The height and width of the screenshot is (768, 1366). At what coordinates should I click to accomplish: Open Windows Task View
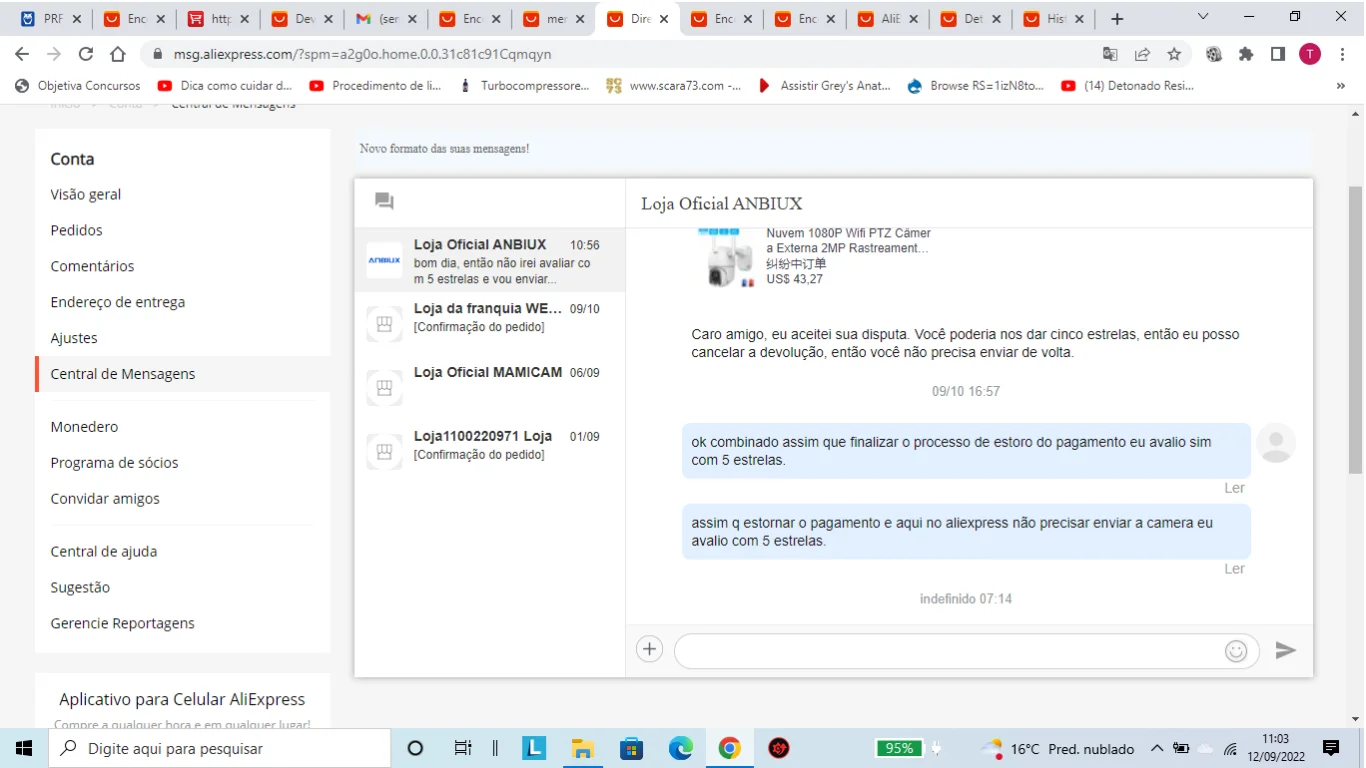tap(463, 748)
